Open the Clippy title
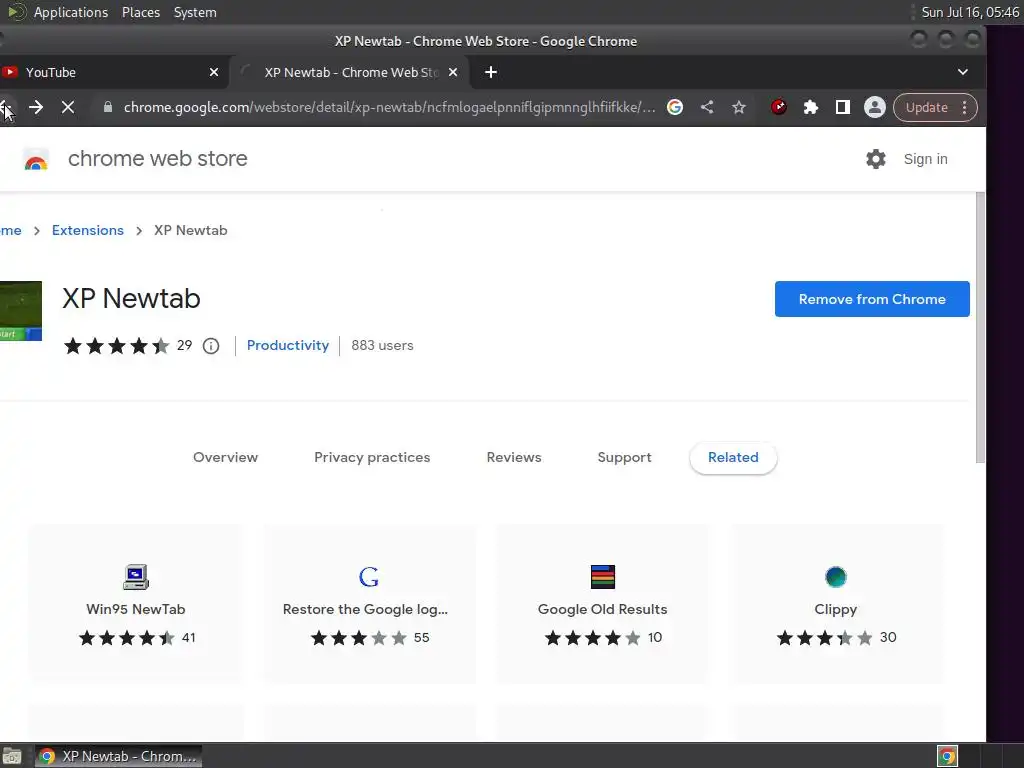This screenshot has width=1024, height=768. [836, 609]
